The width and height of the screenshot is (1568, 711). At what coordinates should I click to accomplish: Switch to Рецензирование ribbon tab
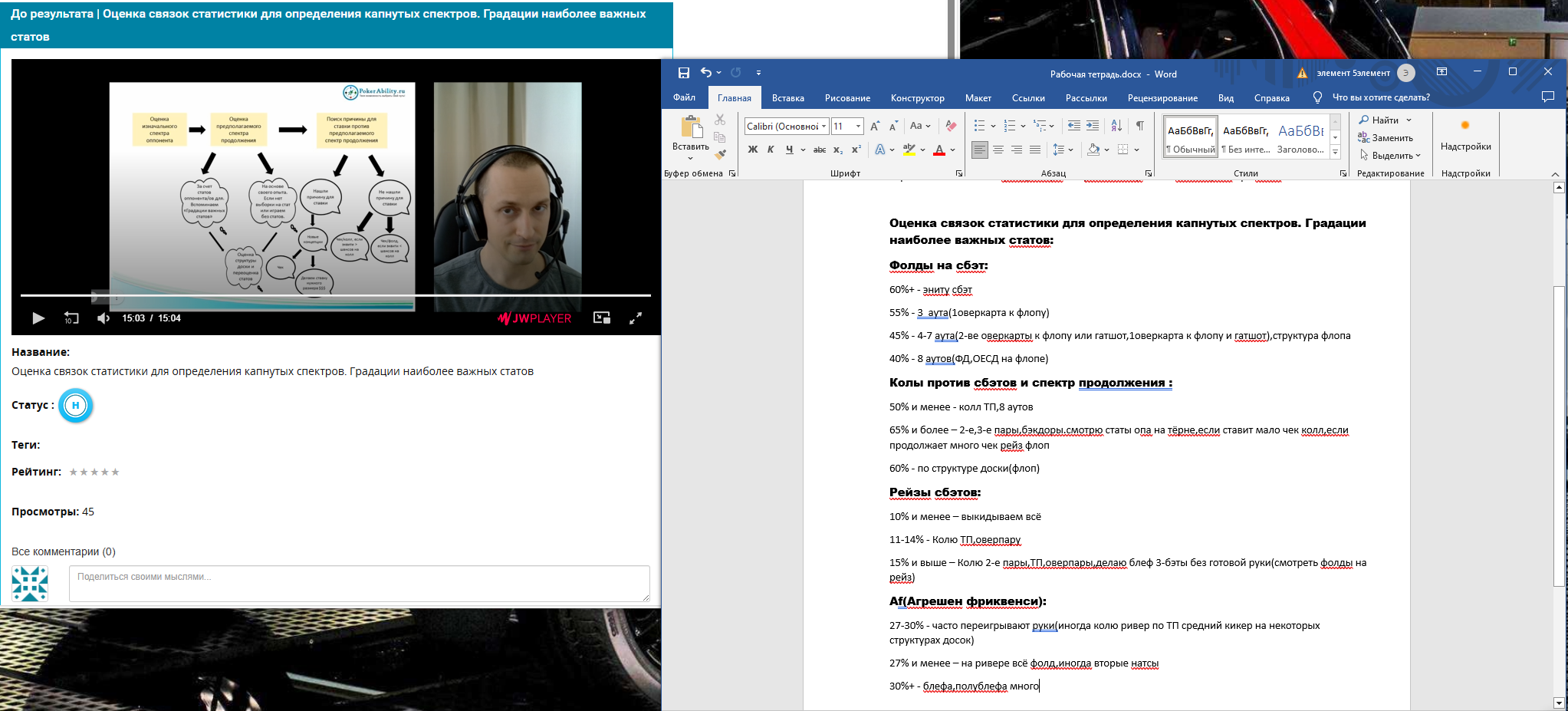click(1162, 98)
